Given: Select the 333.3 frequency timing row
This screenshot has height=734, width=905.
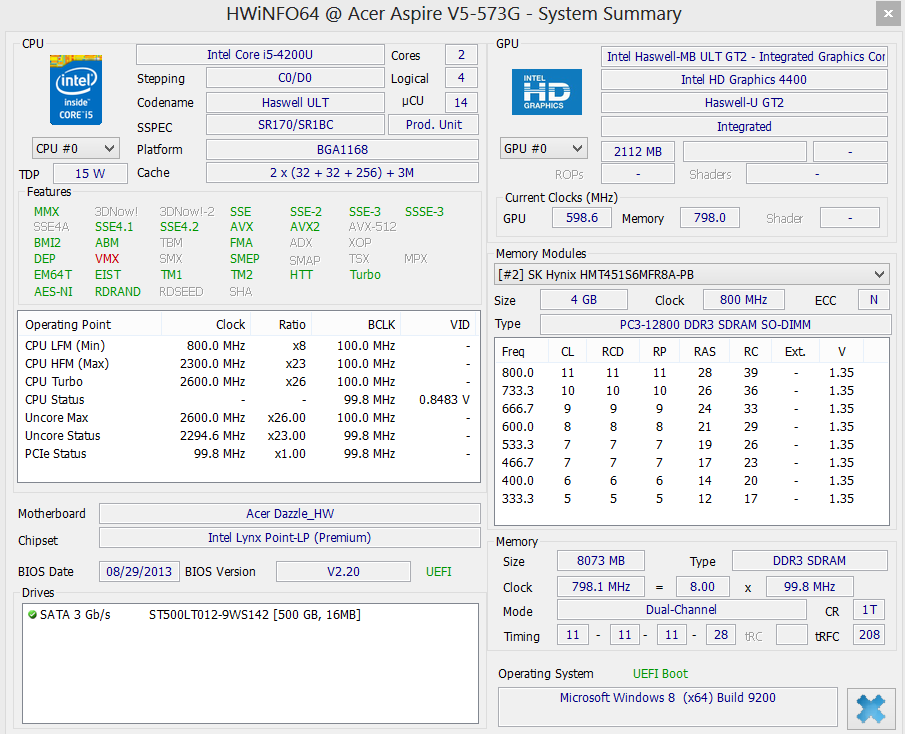Looking at the screenshot, I should tap(691, 499).
